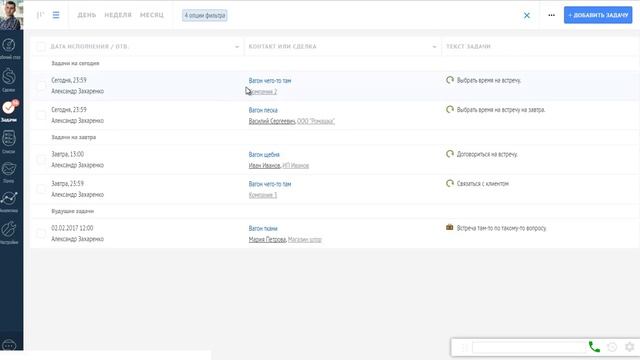Image resolution: width=640 pixels, height=360 pixels.
Task: Switch to the День view tab
Action: click(87, 15)
